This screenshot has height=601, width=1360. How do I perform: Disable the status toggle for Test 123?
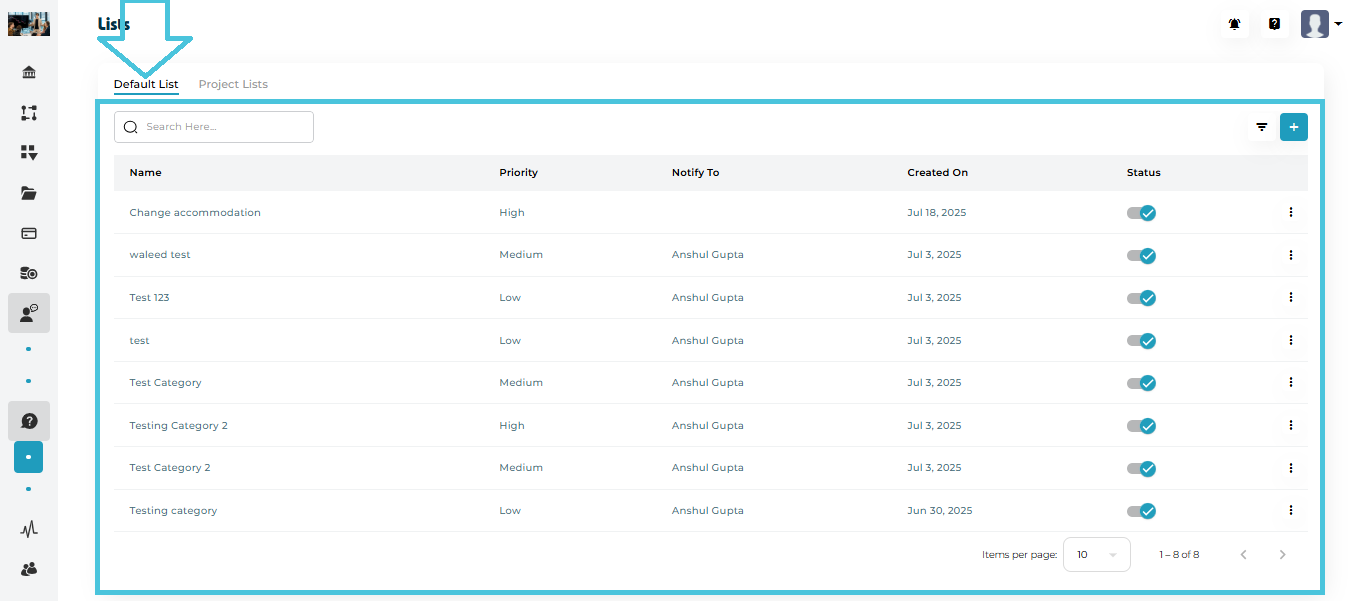(1141, 298)
